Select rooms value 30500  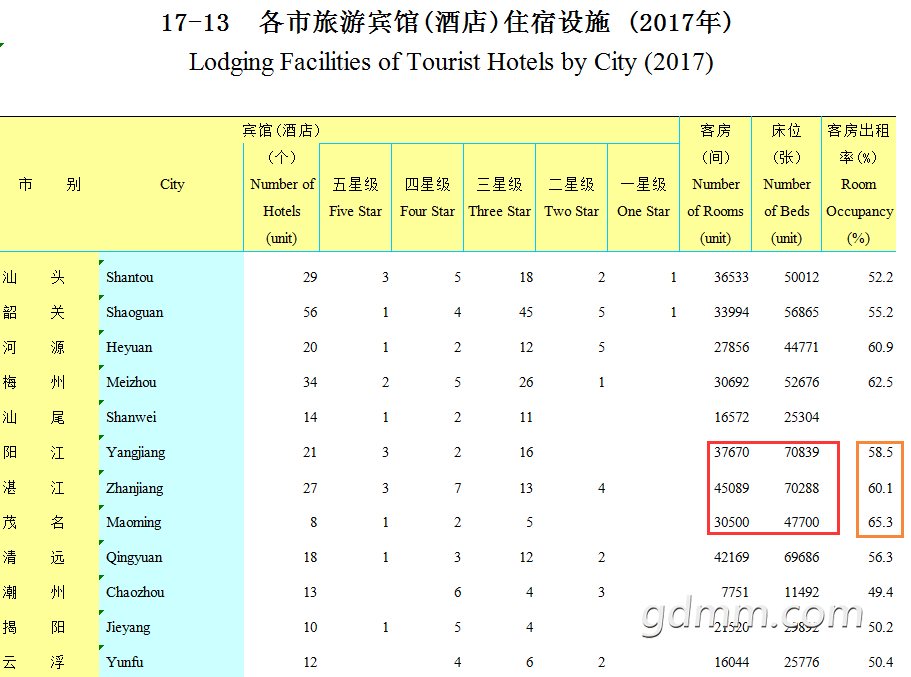point(731,522)
